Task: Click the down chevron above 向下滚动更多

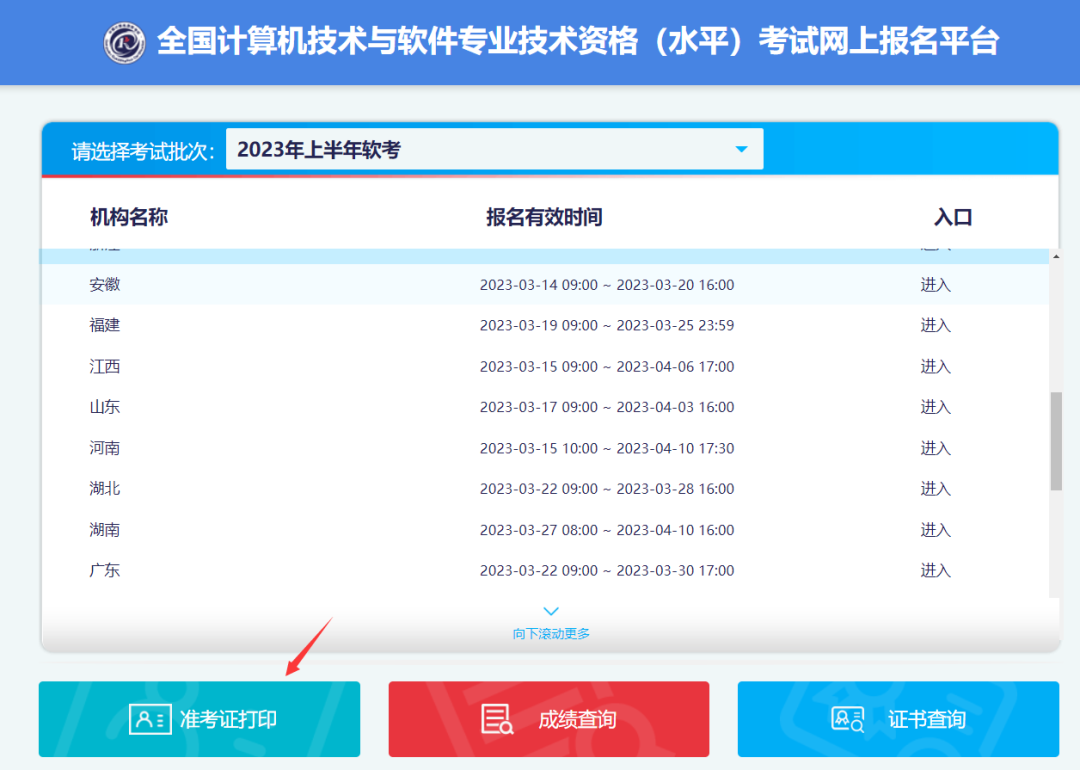Action: click(551, 611)
